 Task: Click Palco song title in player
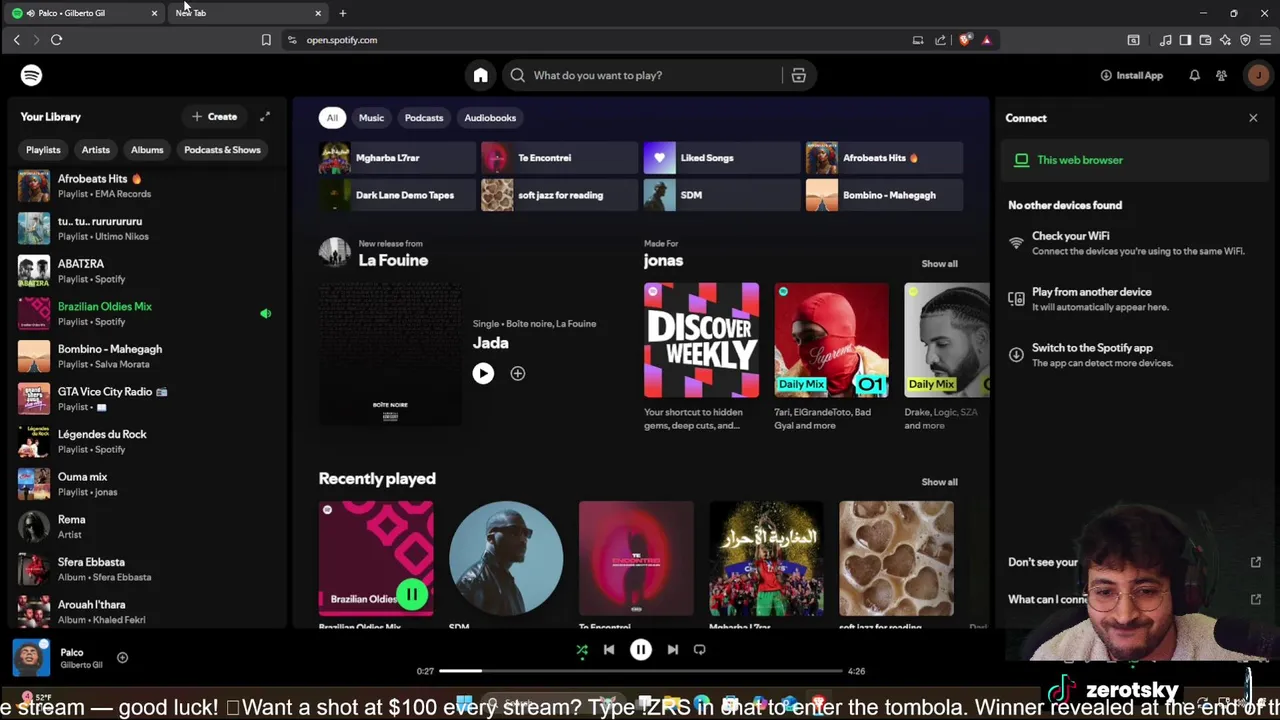pos(72,653)
